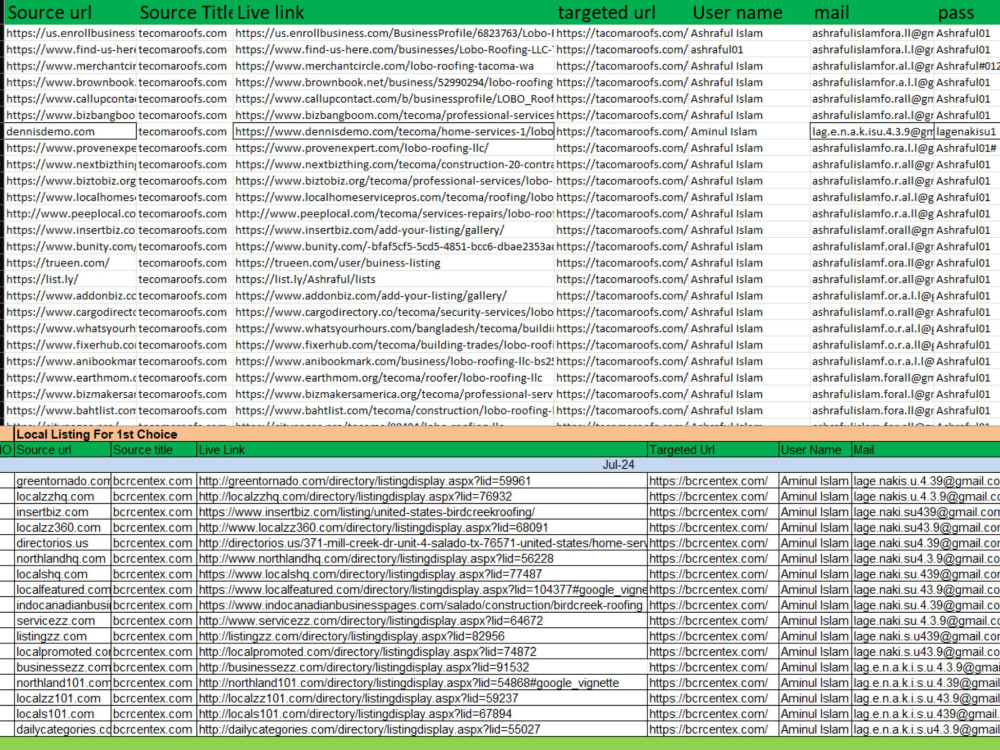
Task: Select the 'lag.e.n.a.k.isu.4.3.9@gm' mail cell
Action: pos(872,131)
